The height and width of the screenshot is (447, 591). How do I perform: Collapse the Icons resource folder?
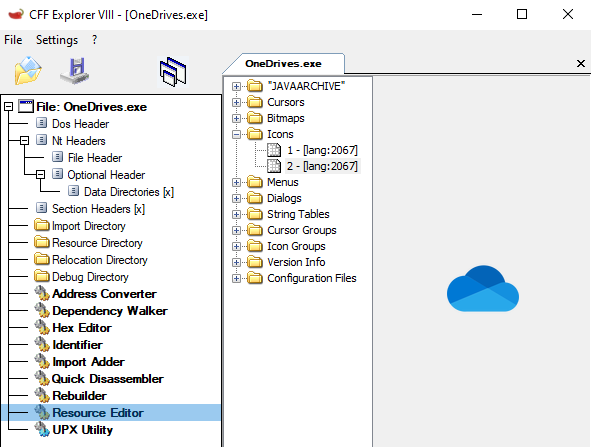236,134
